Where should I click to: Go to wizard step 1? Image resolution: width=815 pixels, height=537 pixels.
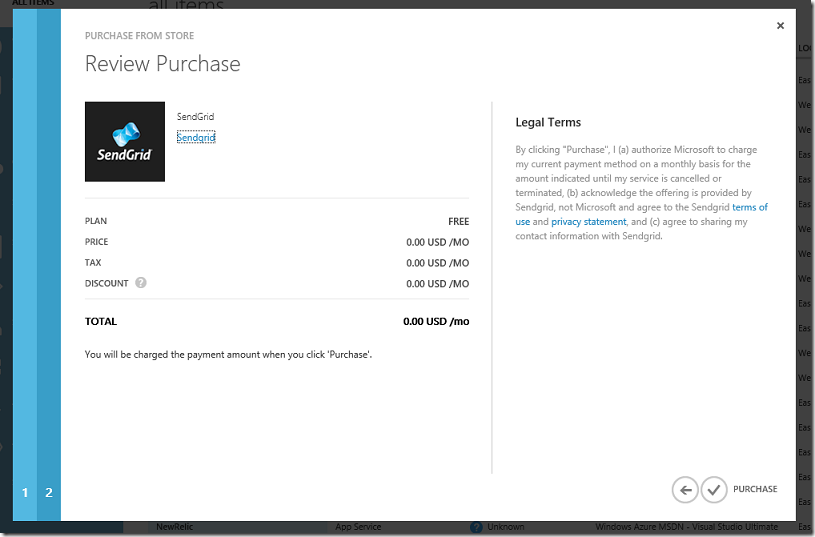25,492
